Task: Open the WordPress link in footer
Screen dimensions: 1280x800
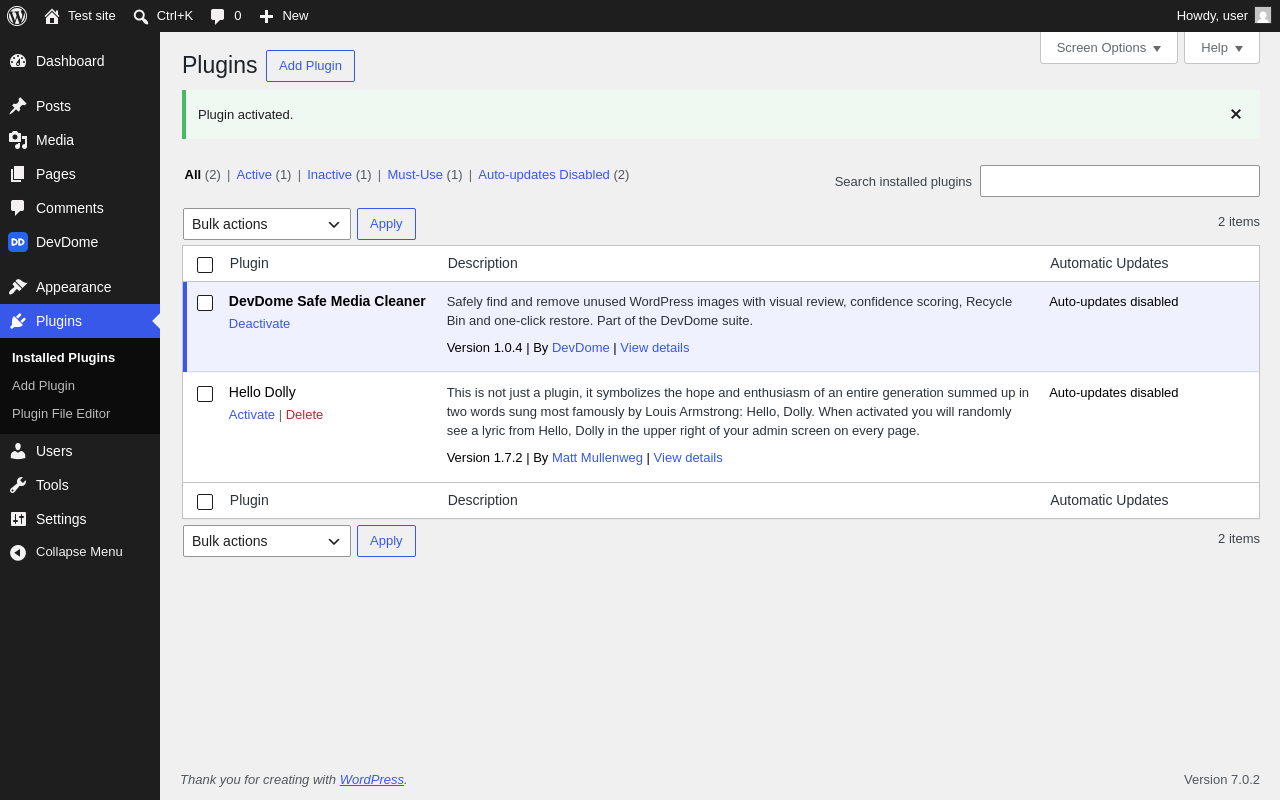Action: tap(372, 780)
